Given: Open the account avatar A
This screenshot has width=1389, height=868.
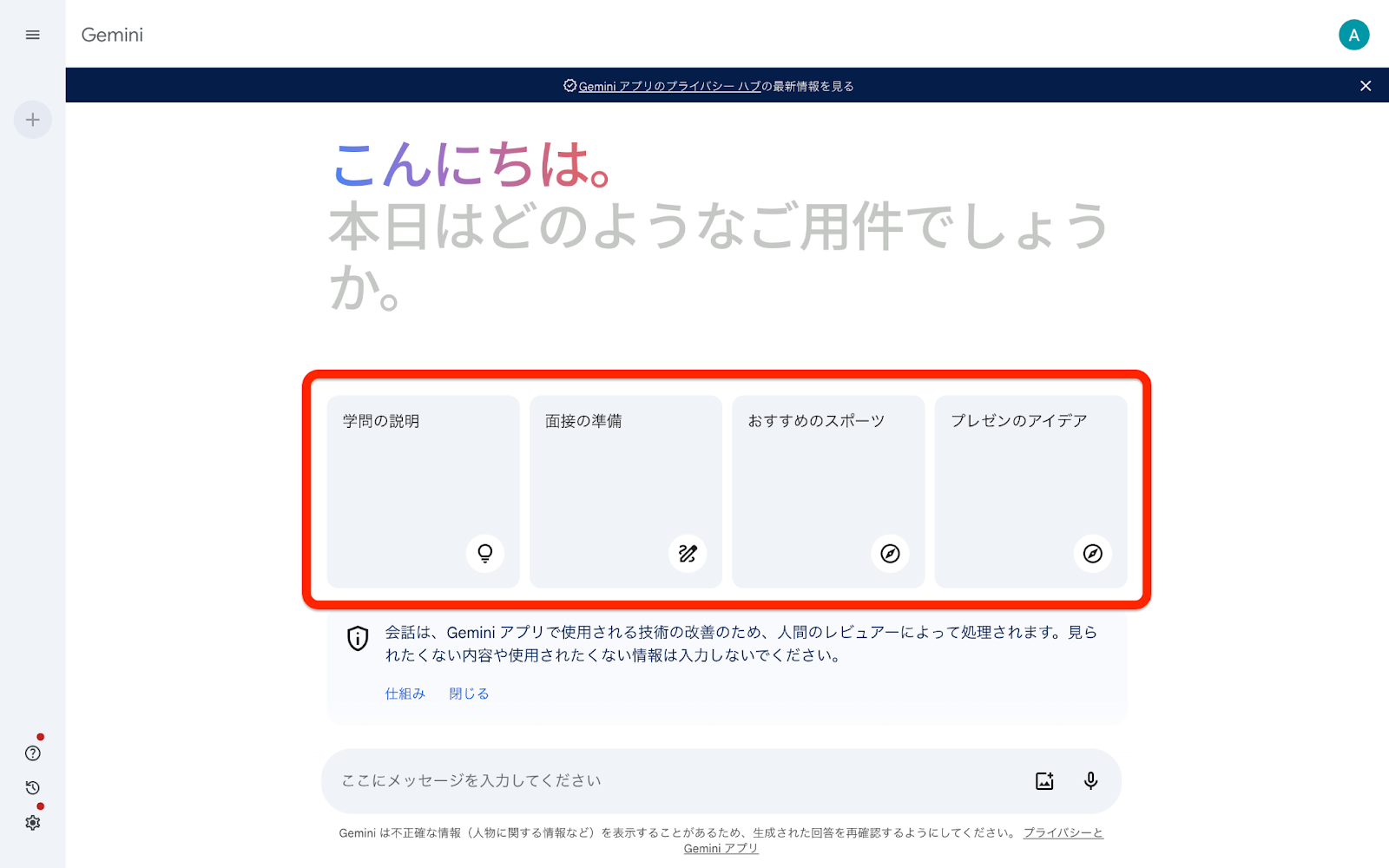Looking at the screenshot, I should [1353, 35].
